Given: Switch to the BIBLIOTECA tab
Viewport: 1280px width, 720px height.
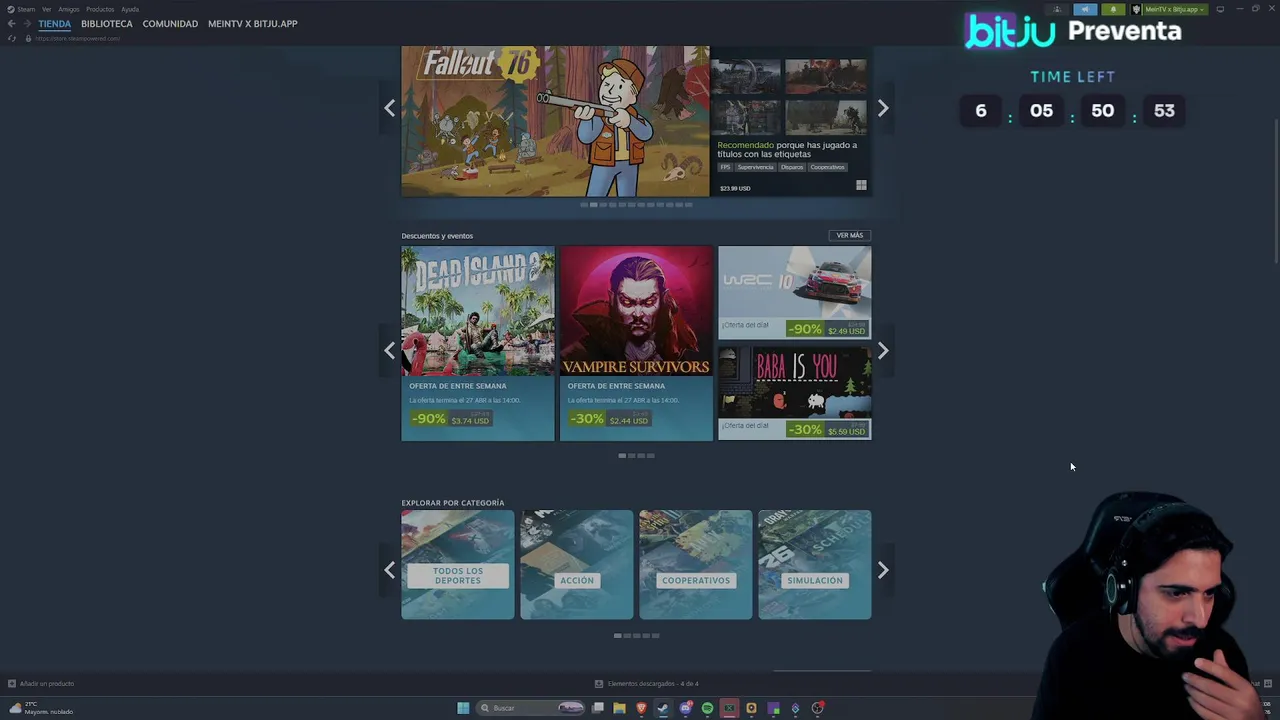Looking at the screenshot, I should 106,24.
